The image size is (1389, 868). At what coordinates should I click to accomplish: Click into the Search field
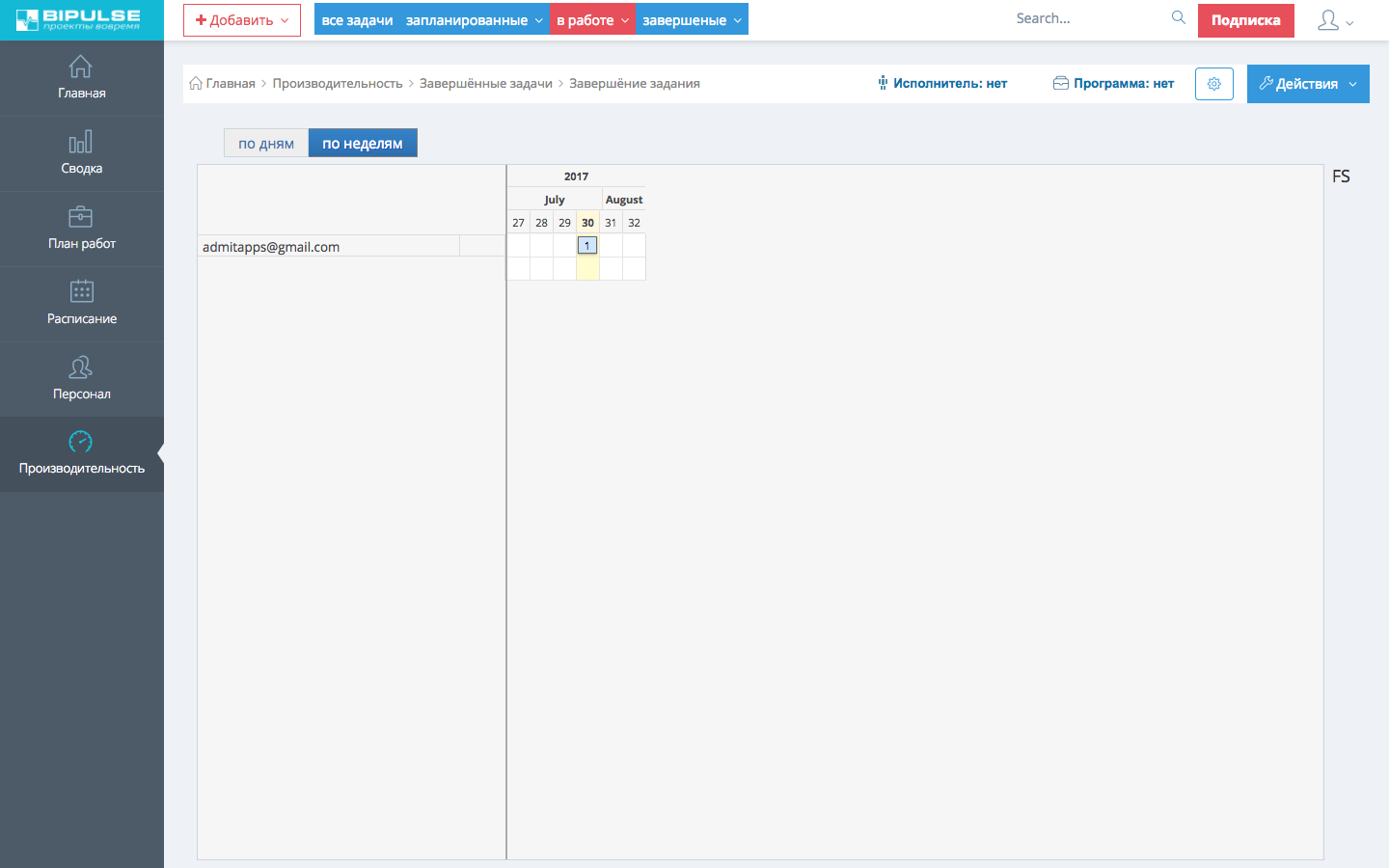click(1088, 18)
